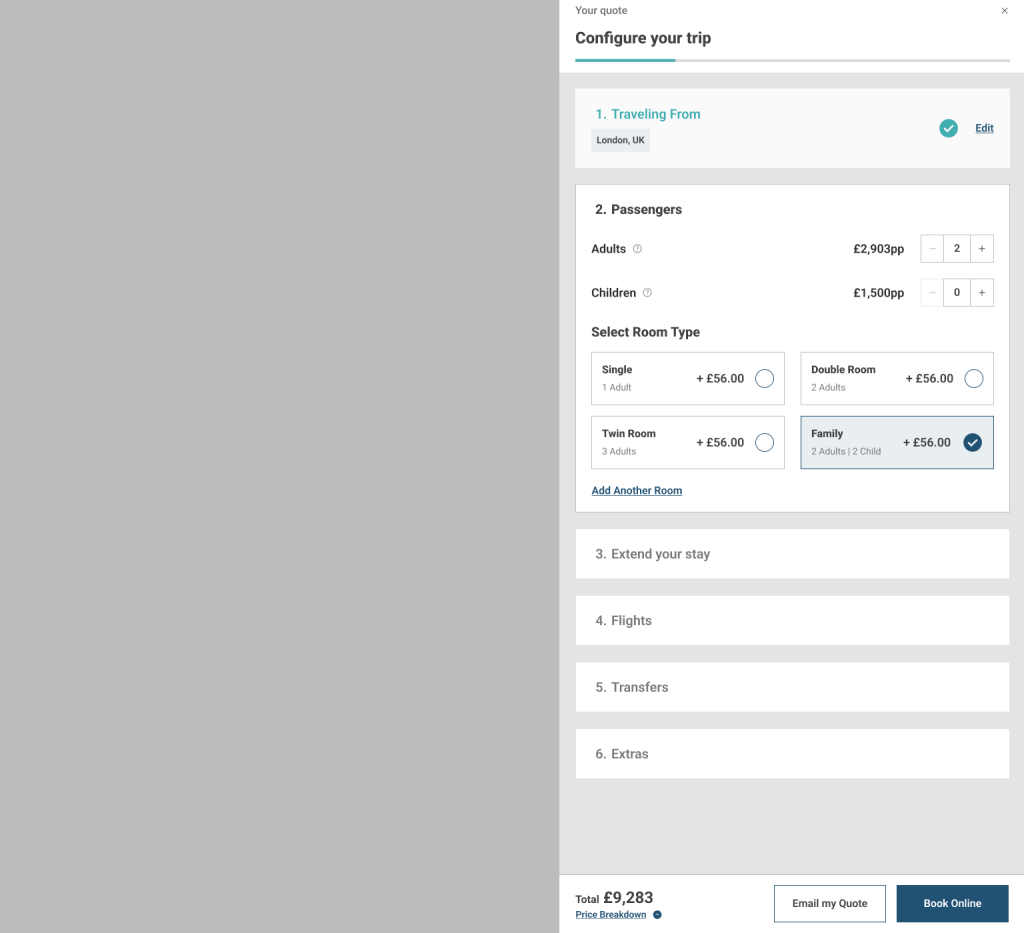Select the Double Room radio button

pyautogui.click(x=973, y=379)
